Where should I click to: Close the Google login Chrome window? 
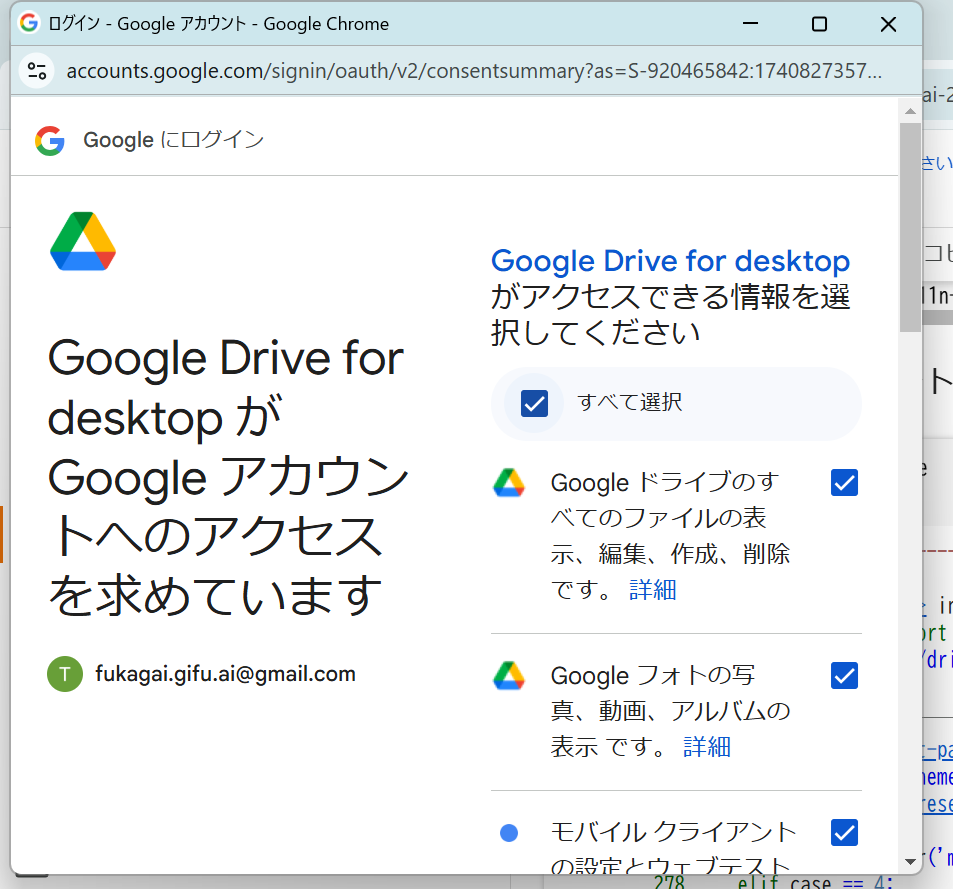[x=888, y=24]
